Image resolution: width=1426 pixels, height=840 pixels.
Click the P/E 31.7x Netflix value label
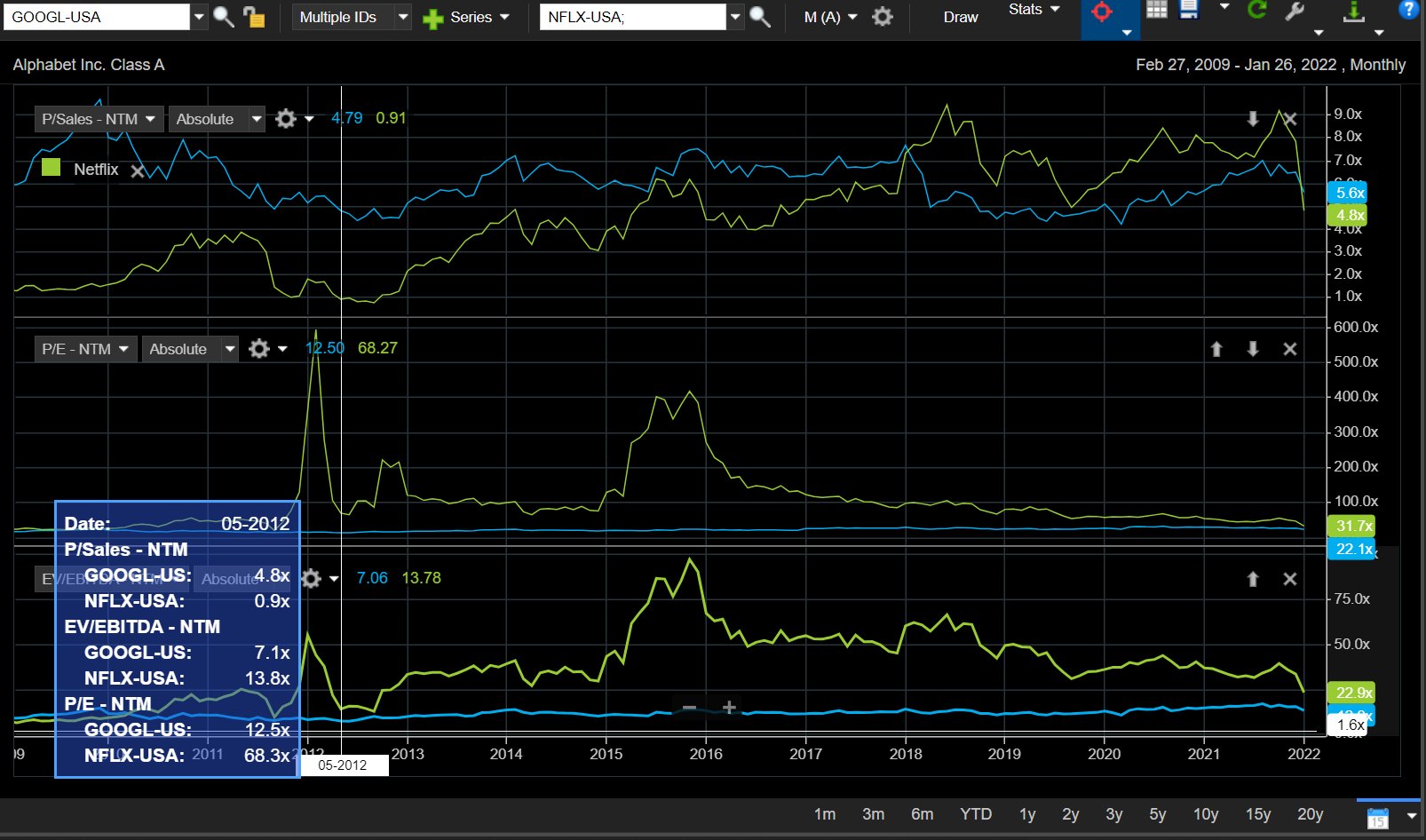tap(1351, 526)
